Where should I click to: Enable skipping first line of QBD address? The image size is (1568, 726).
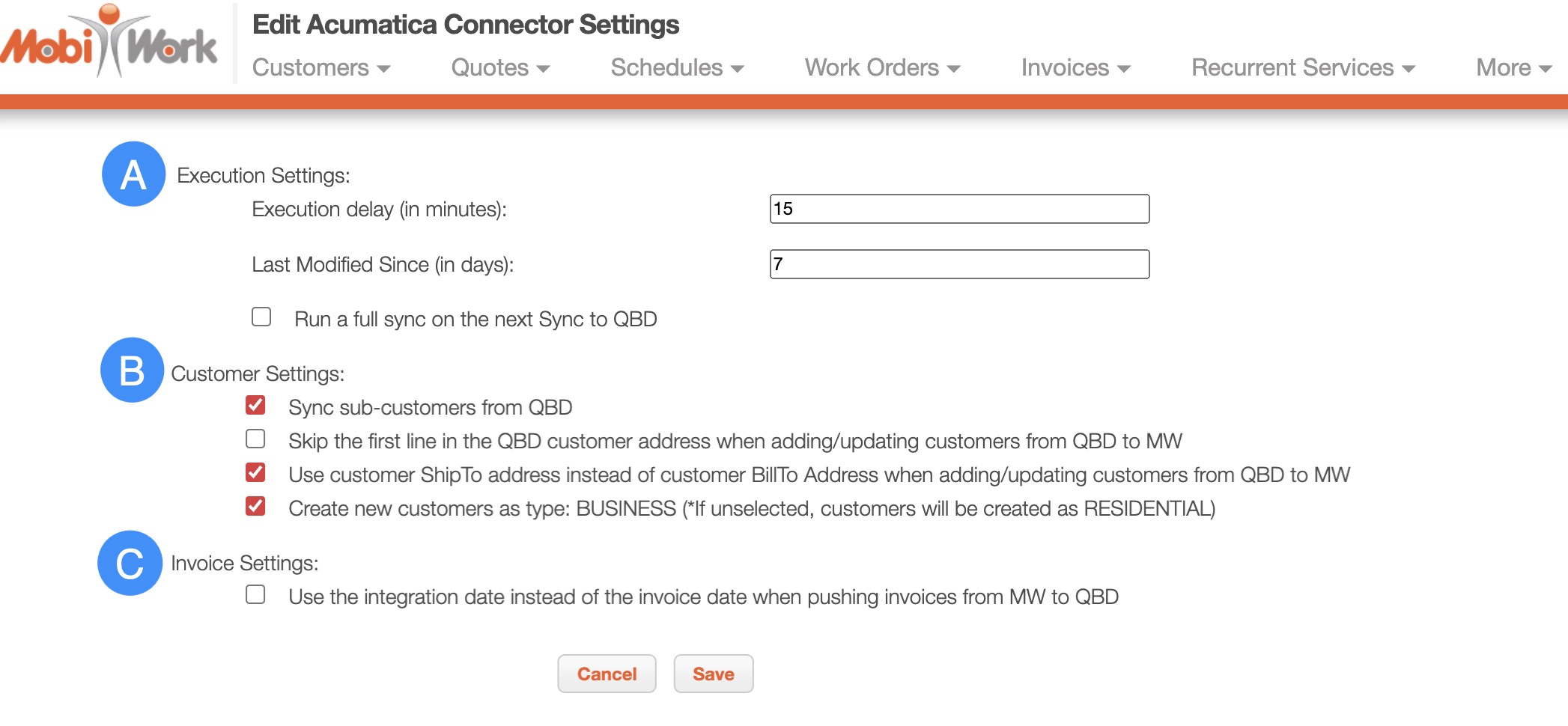pos(255,439)
